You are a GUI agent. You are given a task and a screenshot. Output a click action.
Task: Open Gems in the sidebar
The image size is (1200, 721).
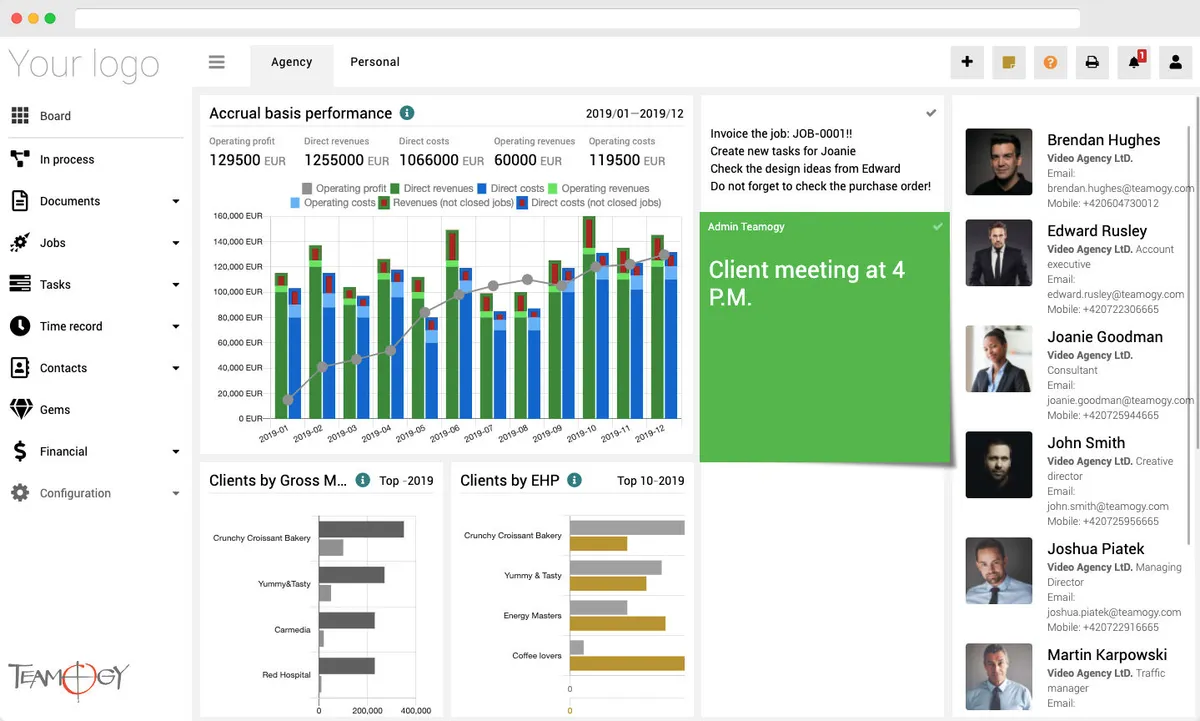tap(55, 409)
